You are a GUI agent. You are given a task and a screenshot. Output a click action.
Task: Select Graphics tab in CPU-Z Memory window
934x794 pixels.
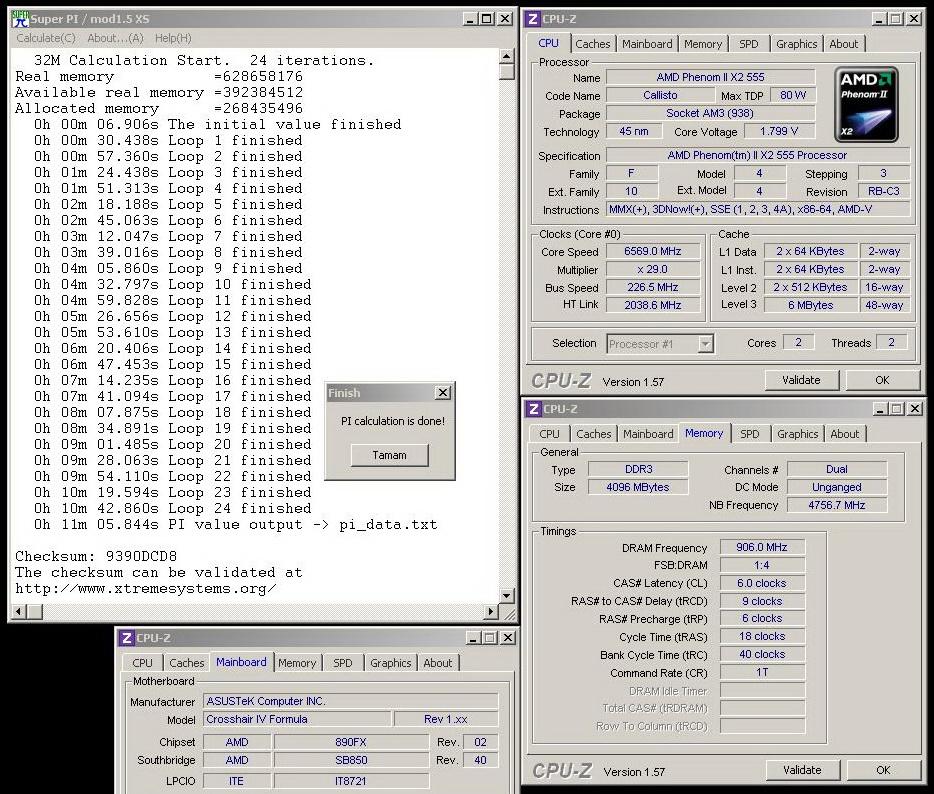[x=798, y=434]
